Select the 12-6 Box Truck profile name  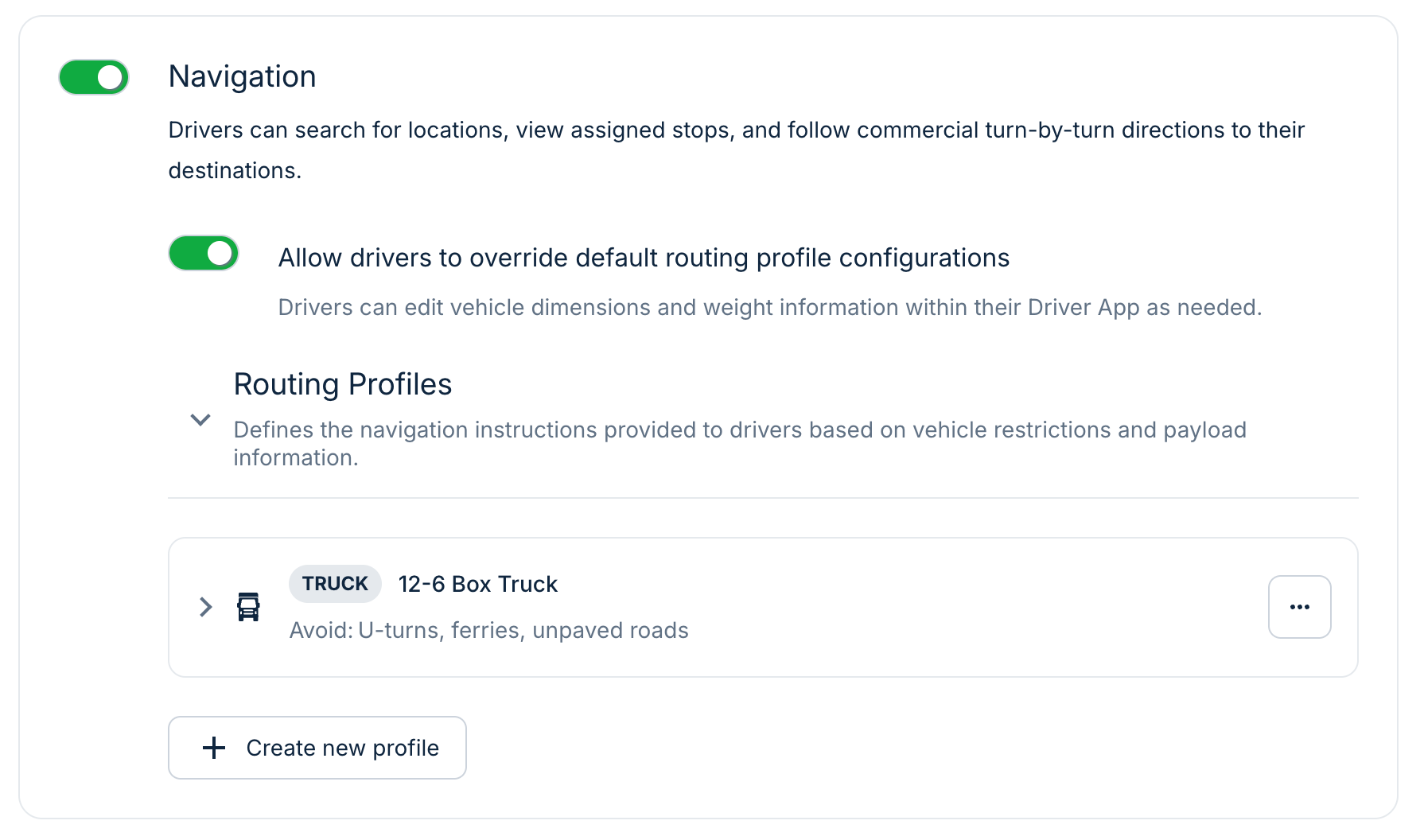[x=477, y=583]
